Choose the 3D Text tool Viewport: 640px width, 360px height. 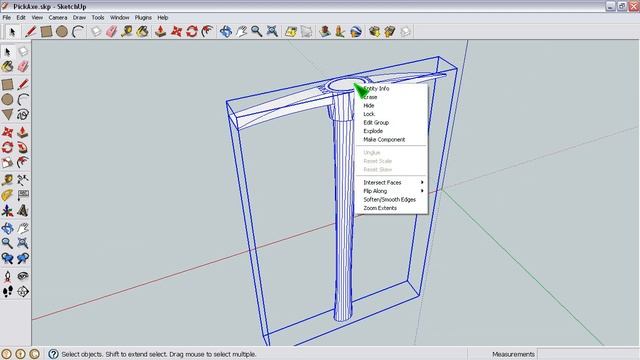coord(23,211)
